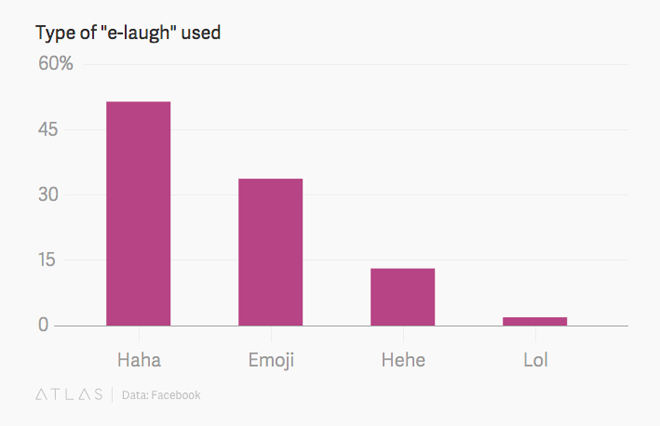Click the 45 y-axis label
This screenshot has height=426, width=660.
coord(48,129)
